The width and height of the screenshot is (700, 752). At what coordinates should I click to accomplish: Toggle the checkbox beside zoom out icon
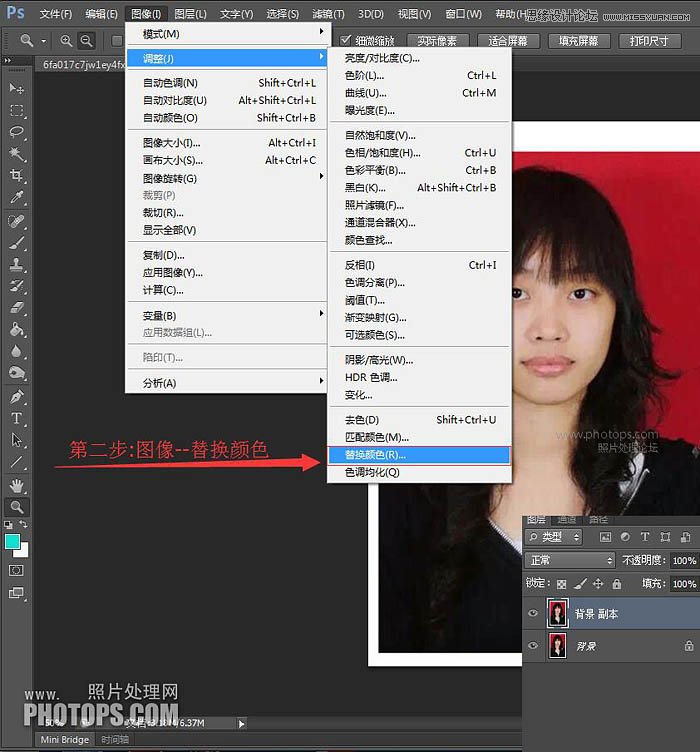tap(117, 41)
